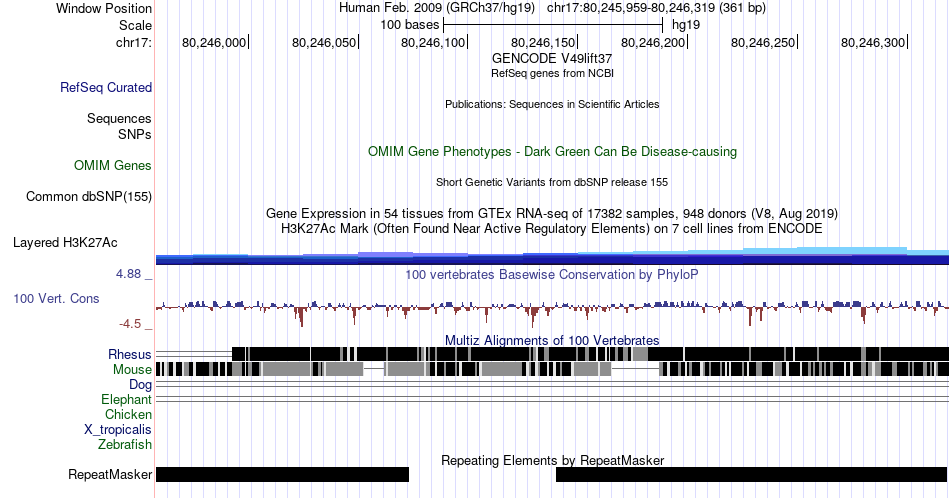Click the right RepeatMasker black block

[x=751, y=474]
